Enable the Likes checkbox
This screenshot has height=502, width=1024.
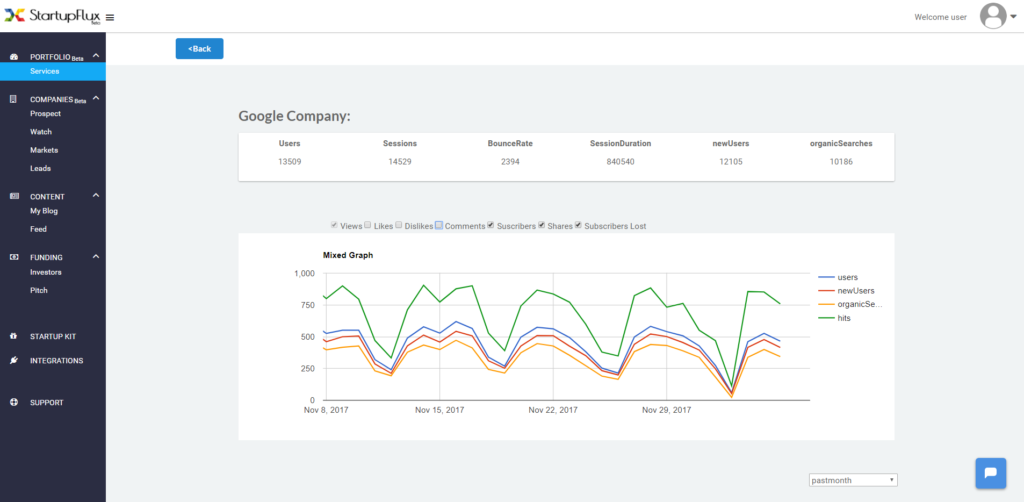pos(368,225)
